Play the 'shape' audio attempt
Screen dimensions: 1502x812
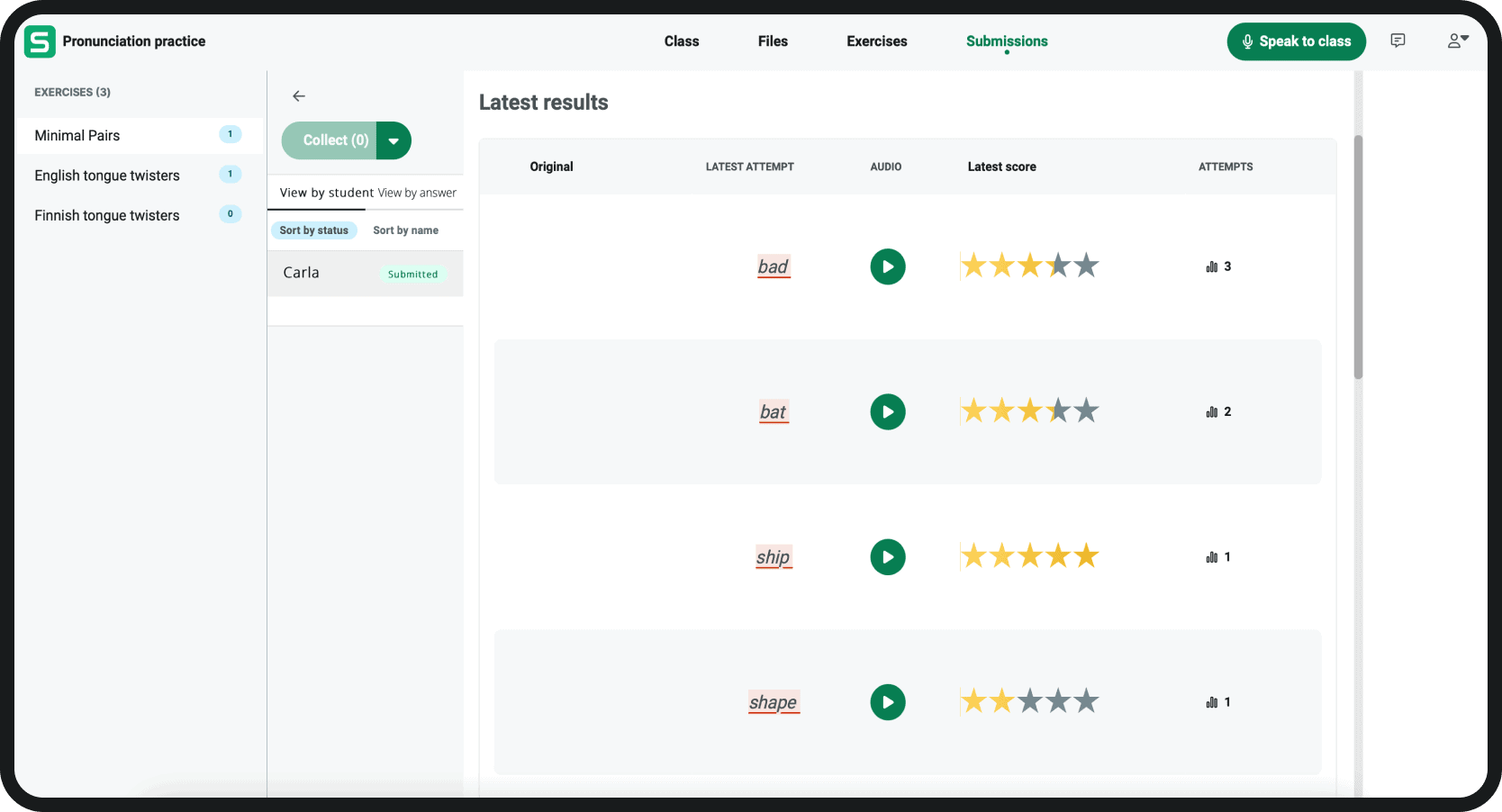[x=887, y=702]
